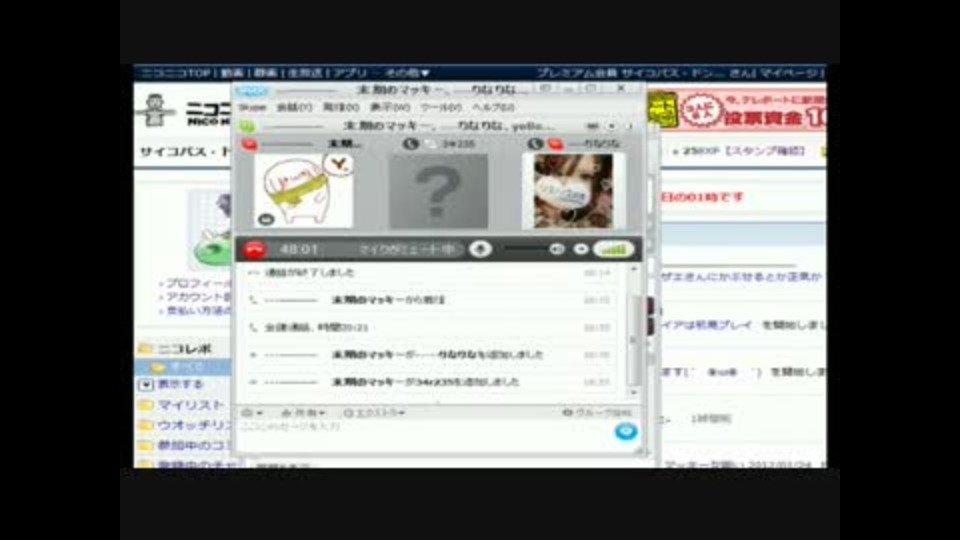This screenshot has height=540, width=960.
Task: Select the highlighted すべて item under ニコレポ
Action: [x=184, y=367]
